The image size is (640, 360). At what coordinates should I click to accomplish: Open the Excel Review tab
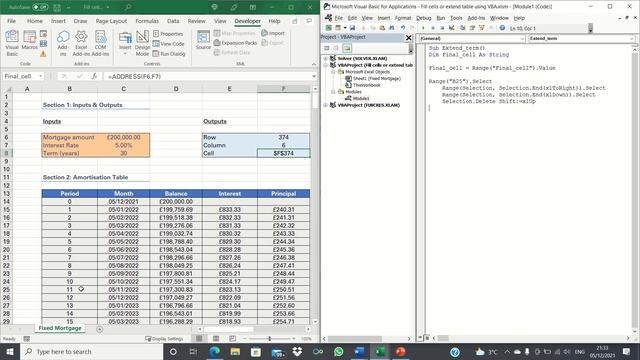pyautogui.click(x=196, y=21)
